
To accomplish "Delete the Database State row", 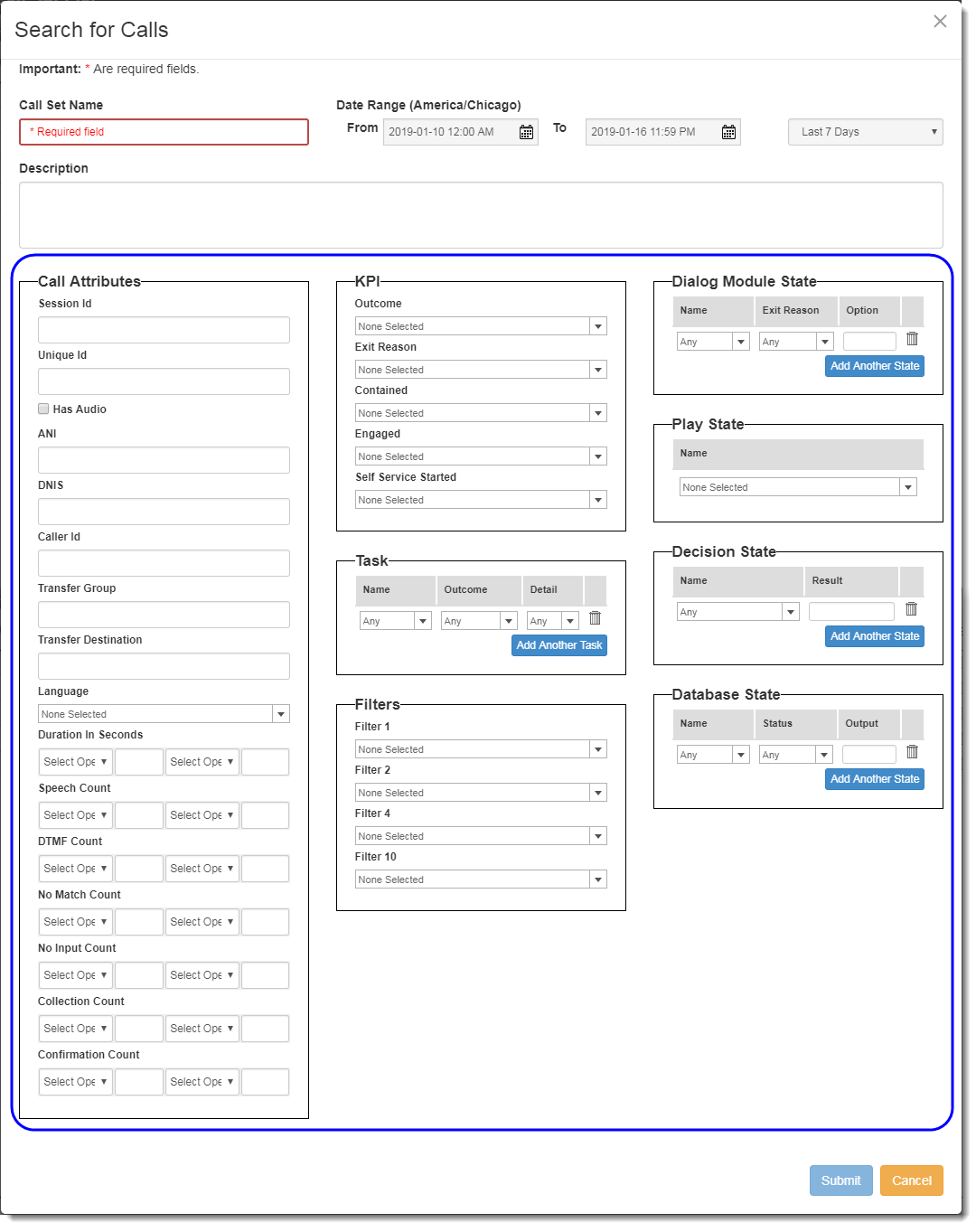I will [x=912, y=752].
